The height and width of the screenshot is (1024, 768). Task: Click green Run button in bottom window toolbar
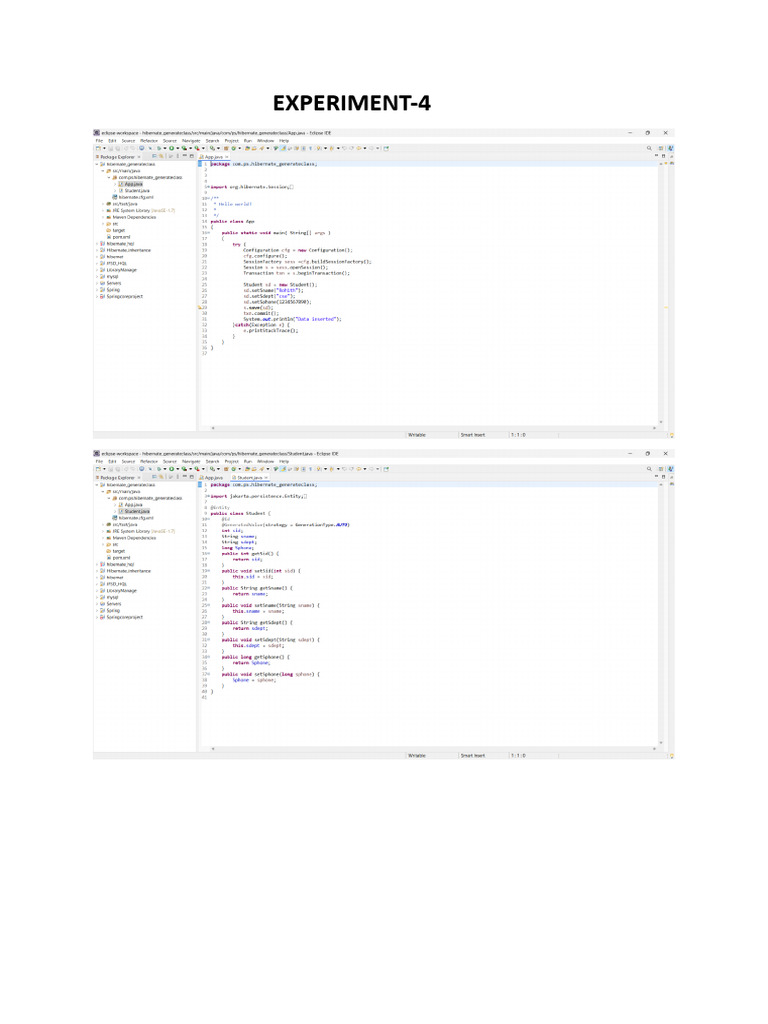(x=171, y=469)
